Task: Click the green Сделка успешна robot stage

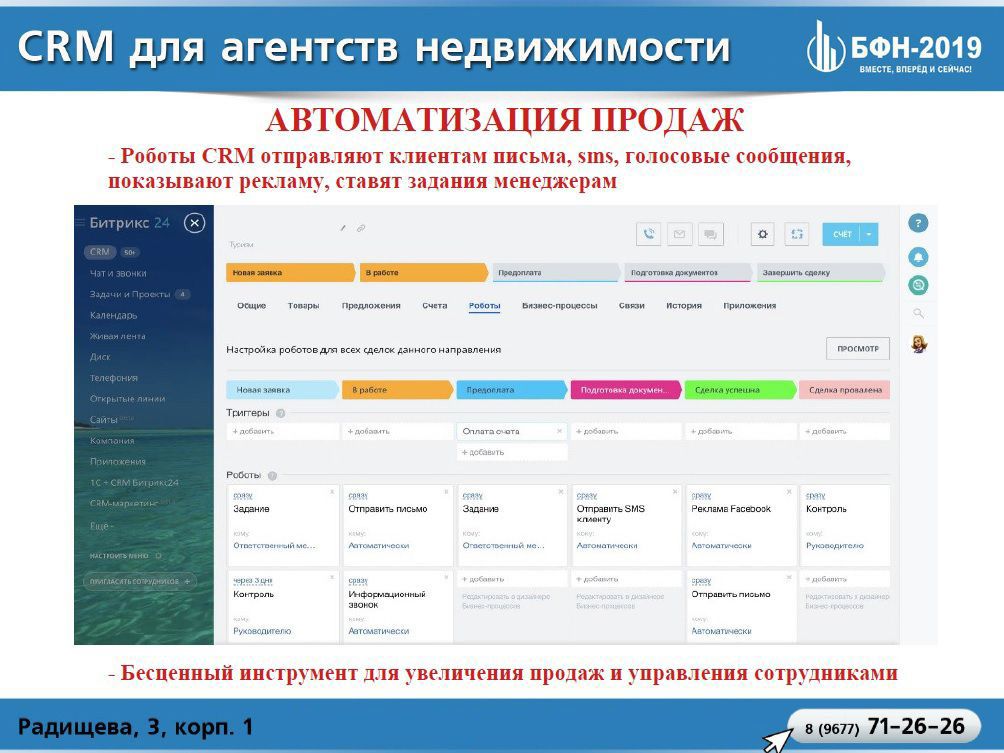Action: tap(740, 389)
